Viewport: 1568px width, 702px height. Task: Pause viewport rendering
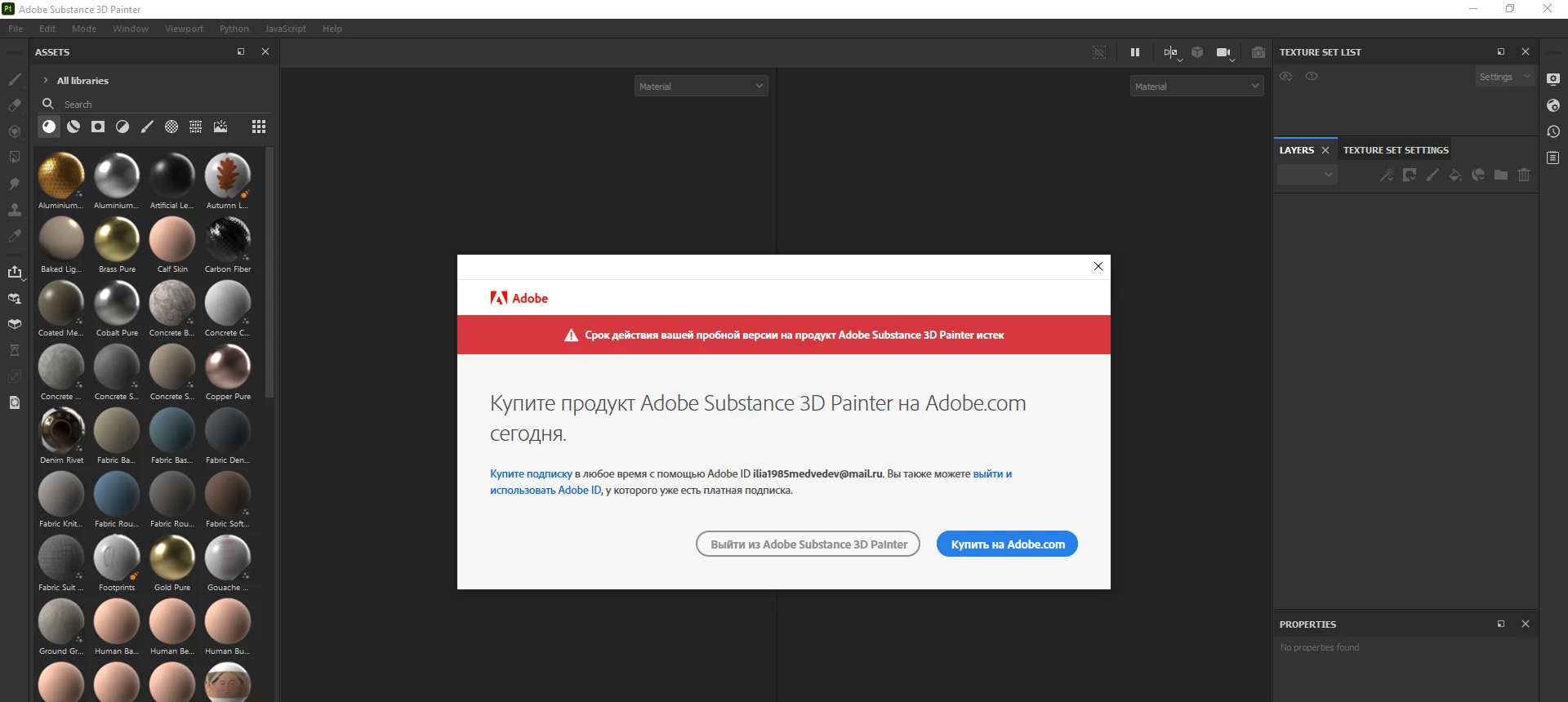(x=1135, y=52)
